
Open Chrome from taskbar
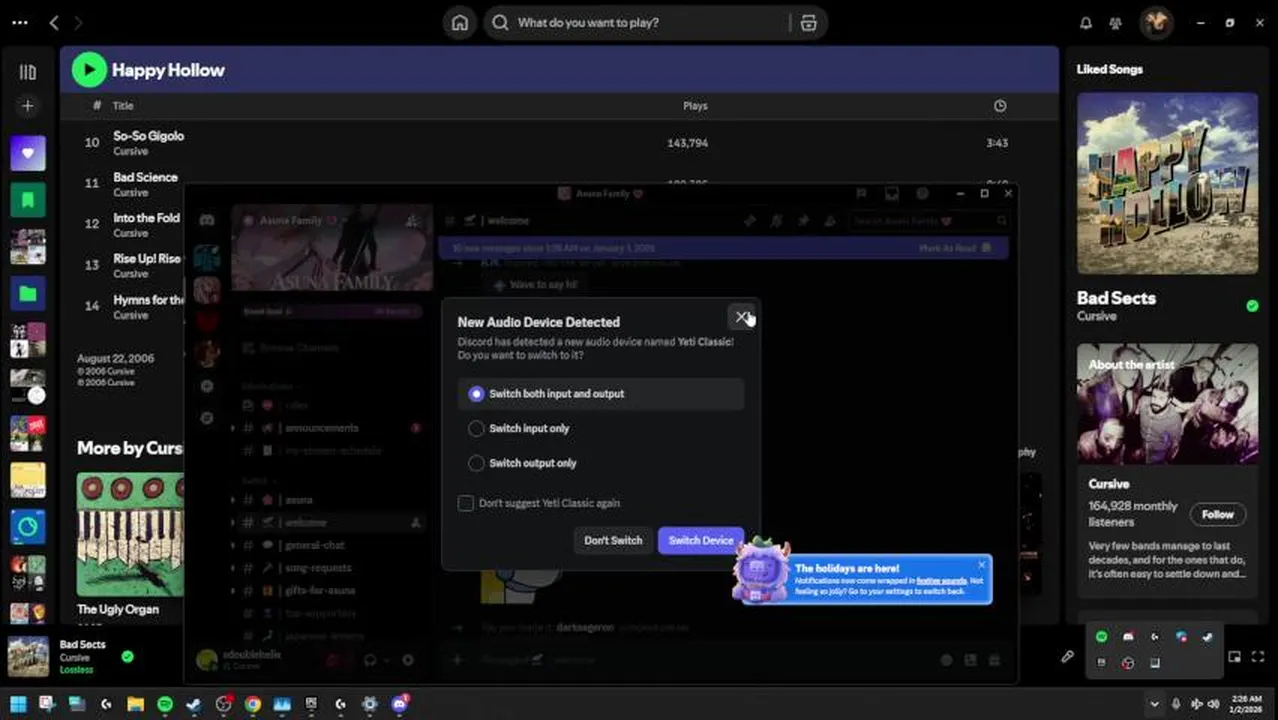[252, 705]
